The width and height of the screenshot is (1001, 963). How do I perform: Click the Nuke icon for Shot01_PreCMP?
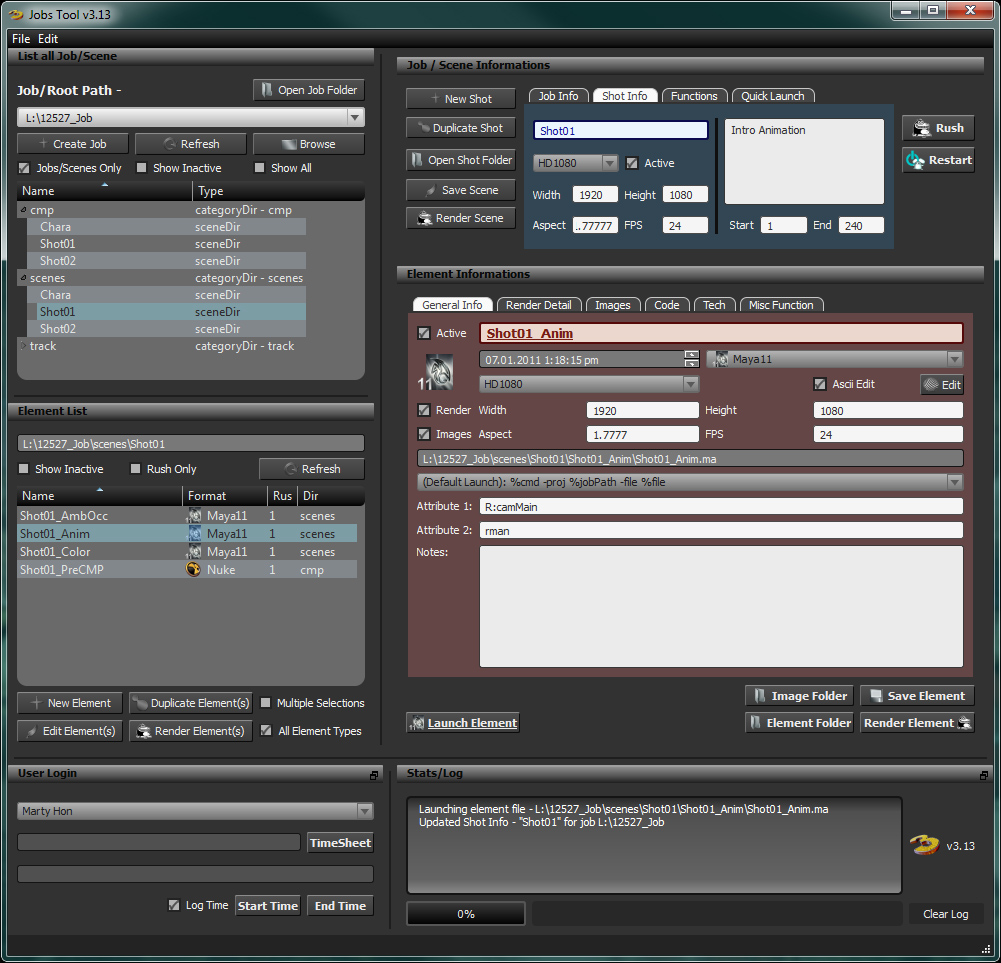coord(194,569)
